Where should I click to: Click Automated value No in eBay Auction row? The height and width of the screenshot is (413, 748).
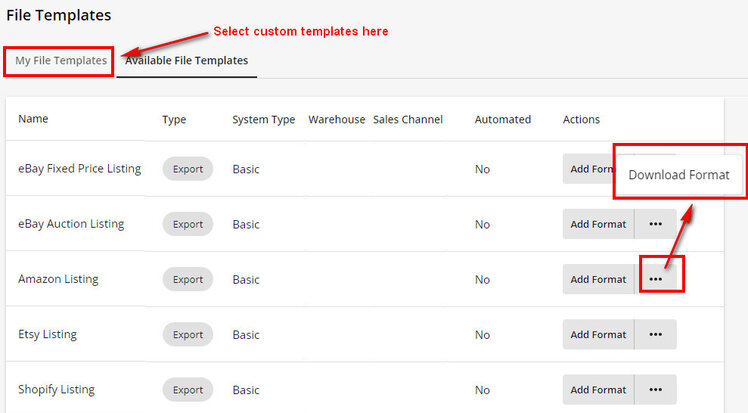[x=482, y=224]
